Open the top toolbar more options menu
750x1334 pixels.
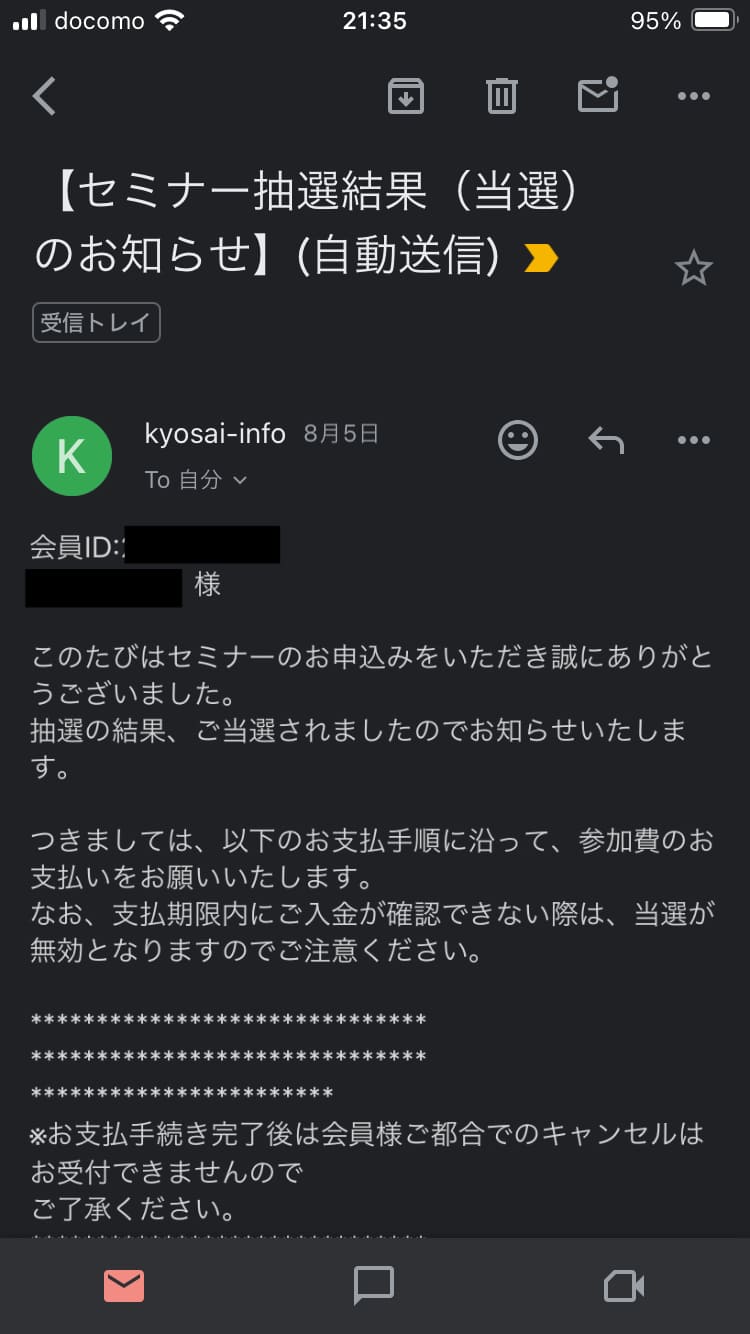click(x=693, y=96)
